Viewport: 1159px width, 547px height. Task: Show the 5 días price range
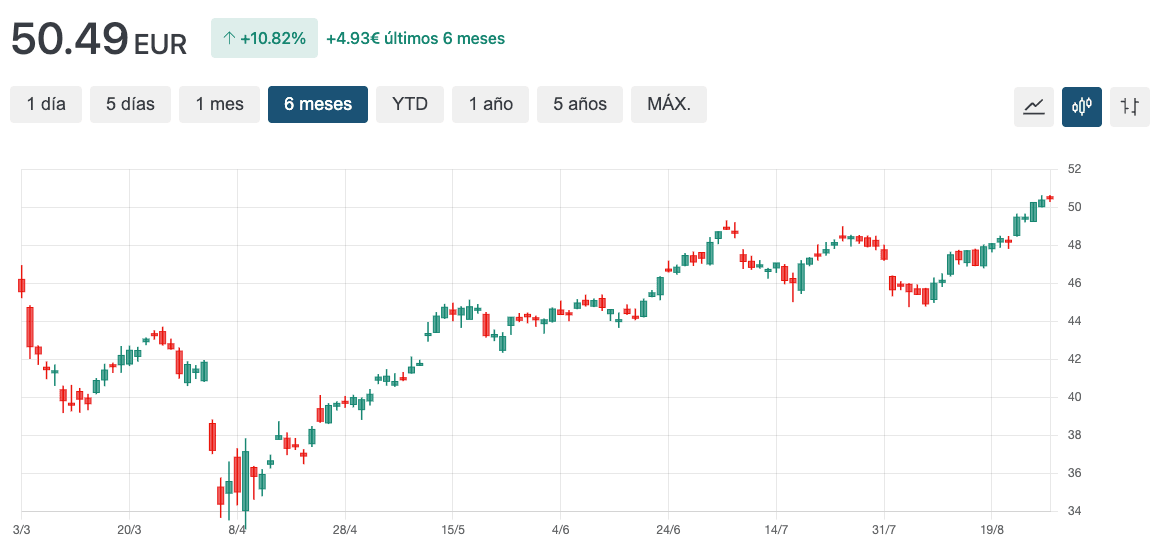point(130,104)
